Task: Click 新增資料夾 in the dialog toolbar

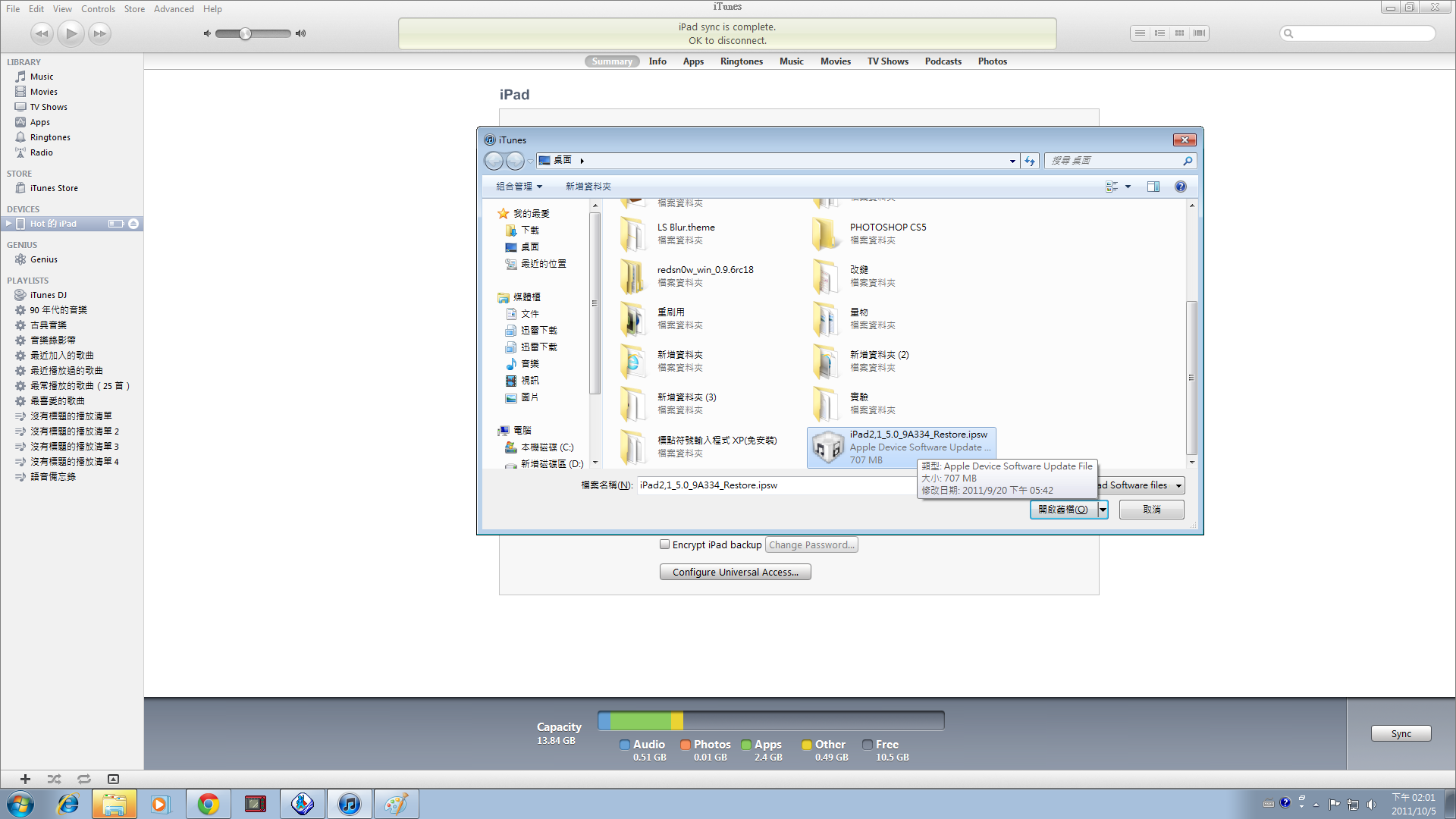Action: pyautogui.click(x=588, y=187)
